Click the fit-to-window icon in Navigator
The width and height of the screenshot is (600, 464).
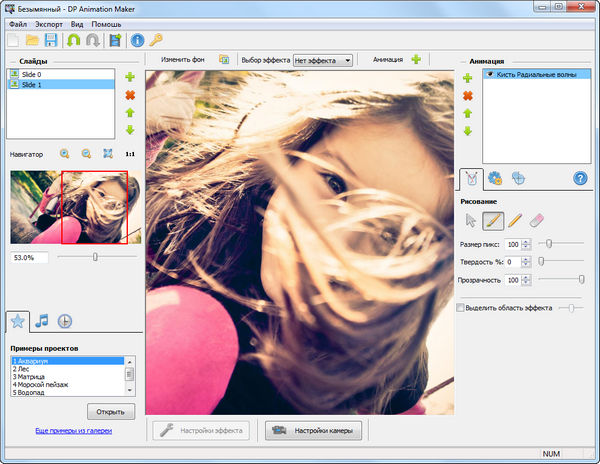107,154
